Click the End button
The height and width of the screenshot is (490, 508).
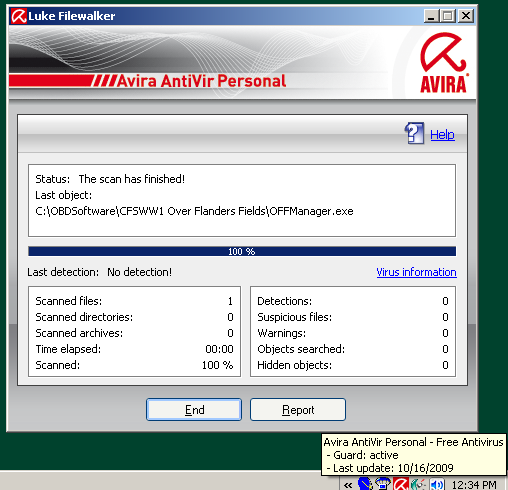[194, 409]
